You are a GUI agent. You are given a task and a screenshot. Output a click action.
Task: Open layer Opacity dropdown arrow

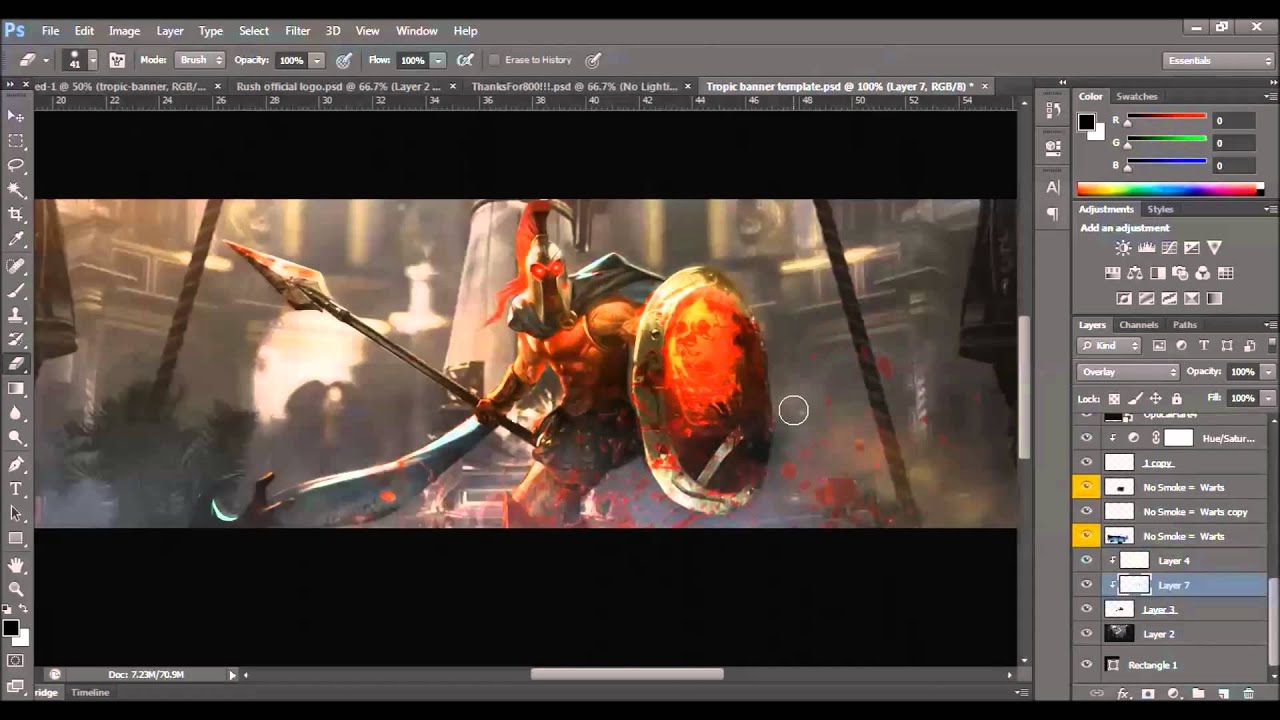click(1267, 372)
